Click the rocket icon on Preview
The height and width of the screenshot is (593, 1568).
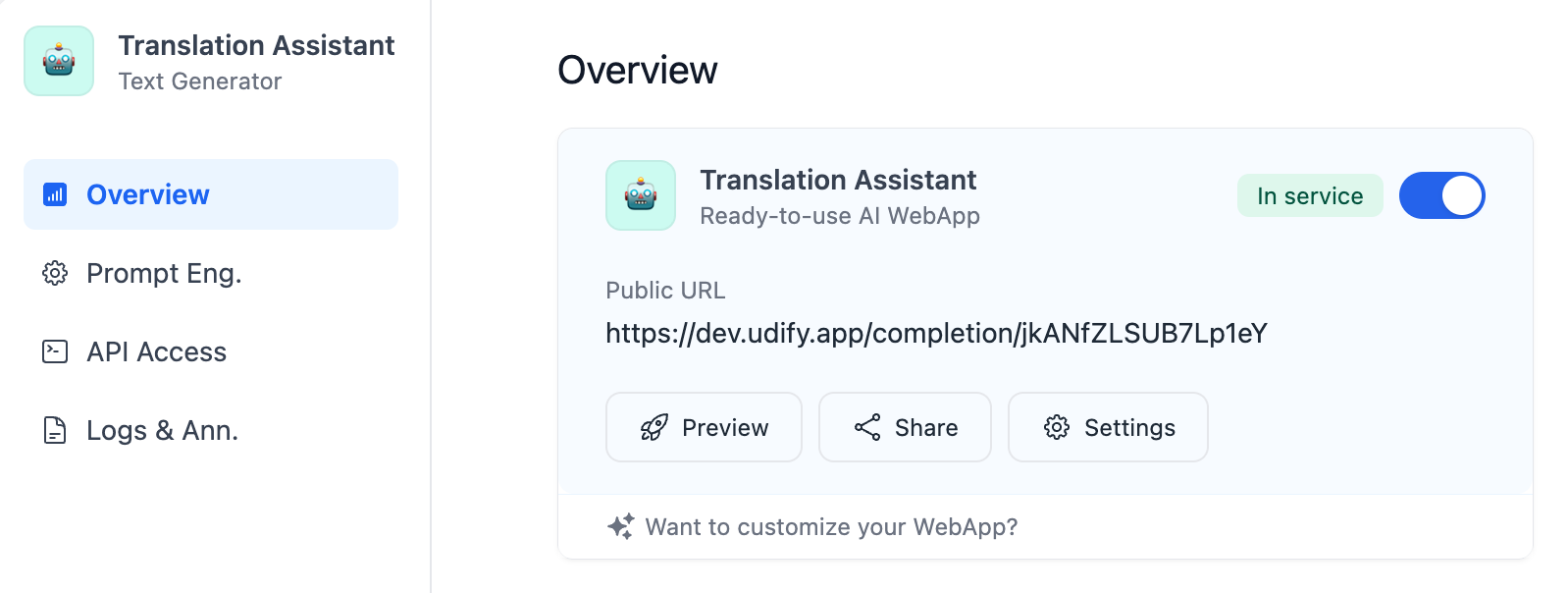coord(653,427)
